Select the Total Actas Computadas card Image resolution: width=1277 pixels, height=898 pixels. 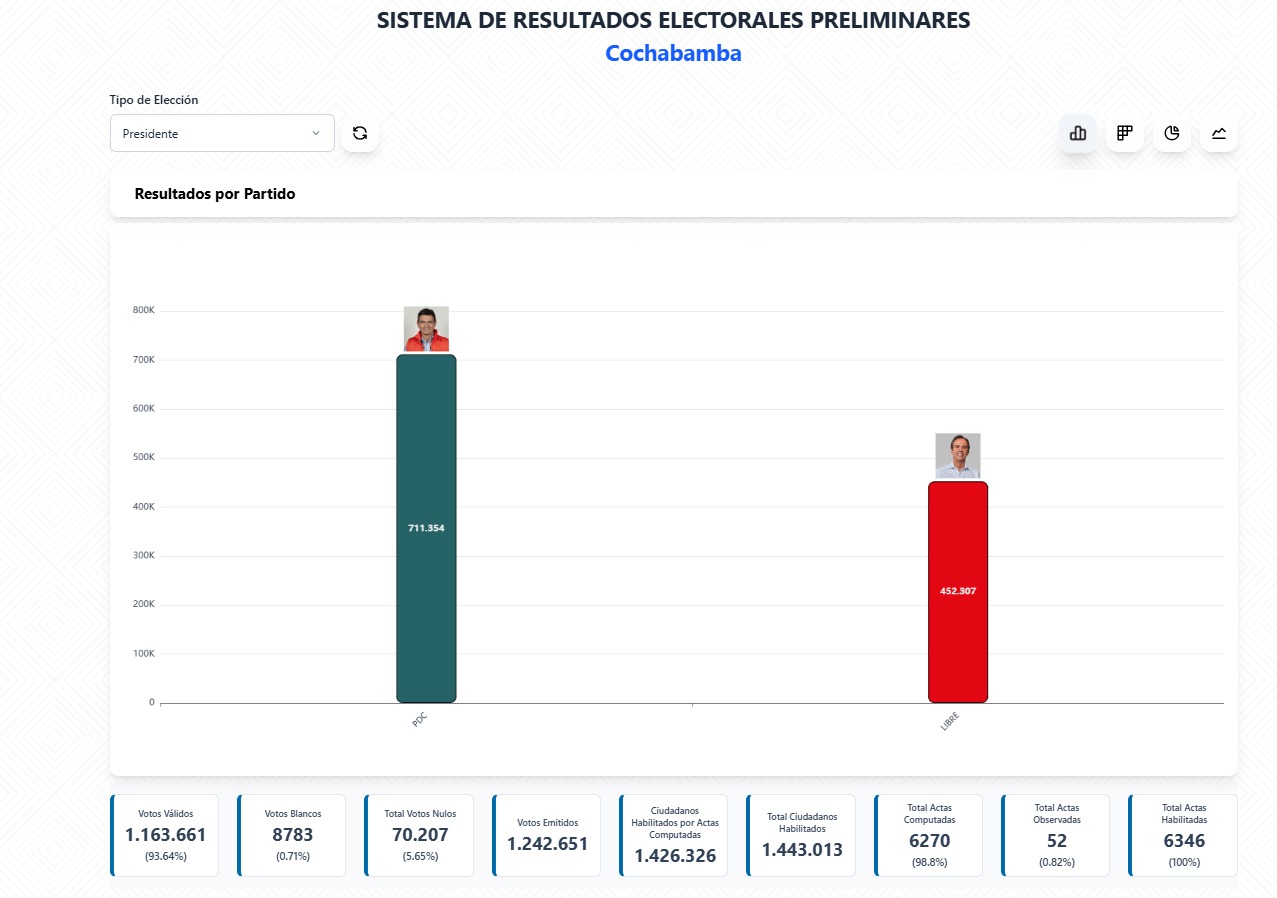[929, 835]
